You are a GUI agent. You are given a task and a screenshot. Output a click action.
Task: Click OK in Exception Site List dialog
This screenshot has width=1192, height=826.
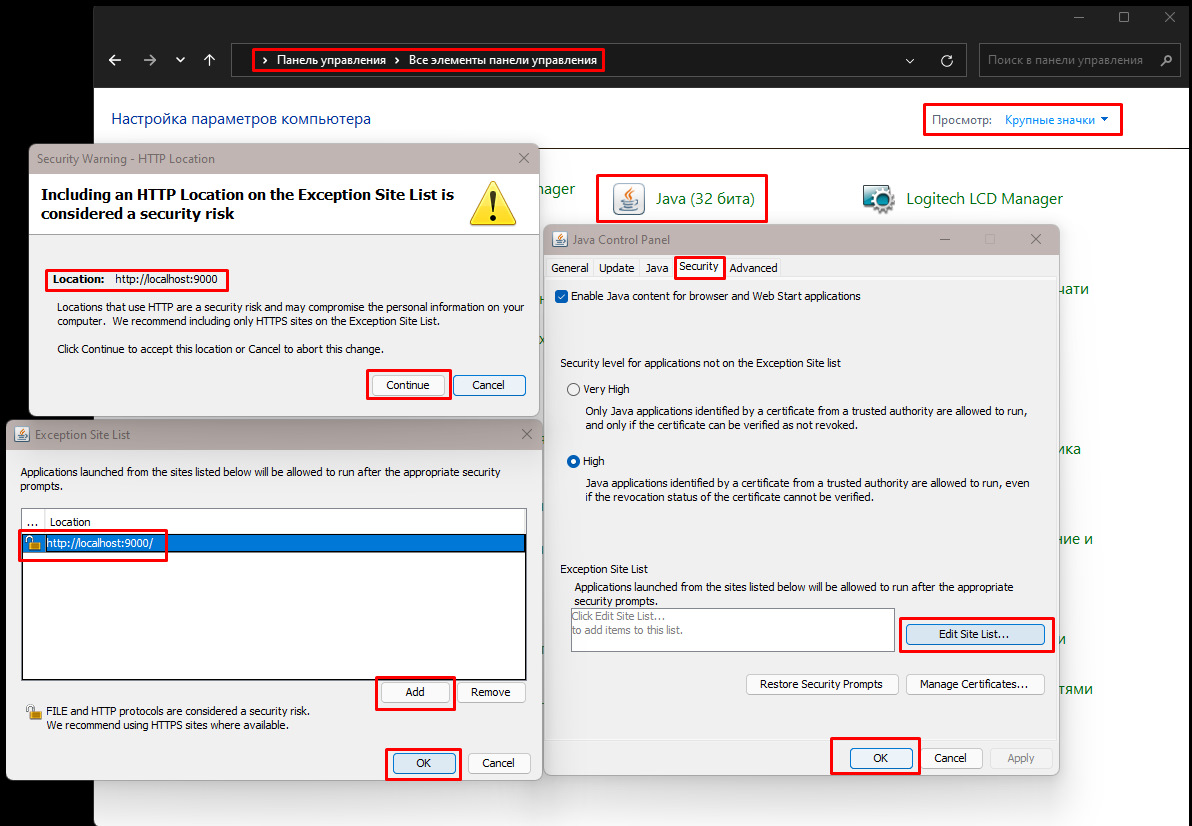click(423, 763)
